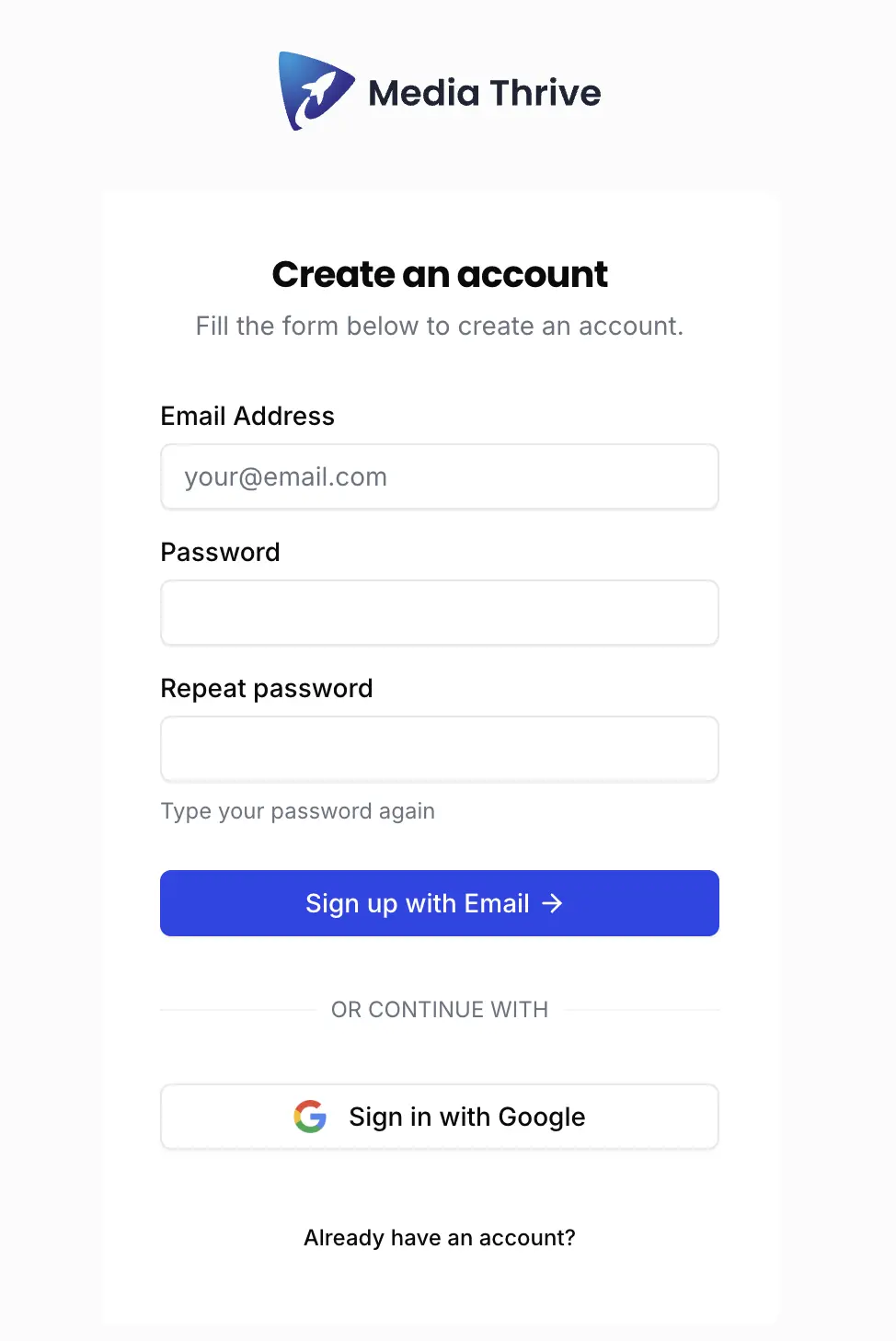
Task: Click the word "Media" in the brand name
Action: pyautogui.click(x=423, y=93)
